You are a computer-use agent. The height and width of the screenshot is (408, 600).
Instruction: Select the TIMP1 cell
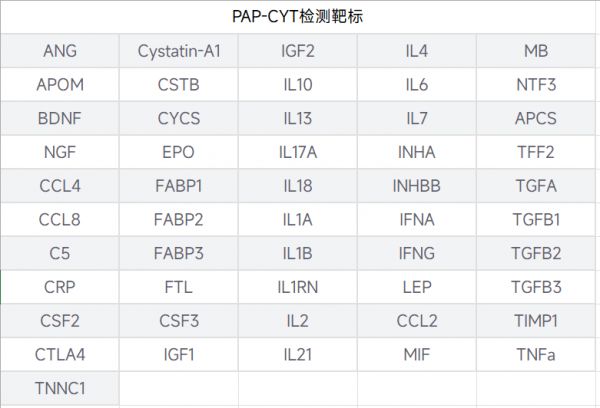[536, 321]
